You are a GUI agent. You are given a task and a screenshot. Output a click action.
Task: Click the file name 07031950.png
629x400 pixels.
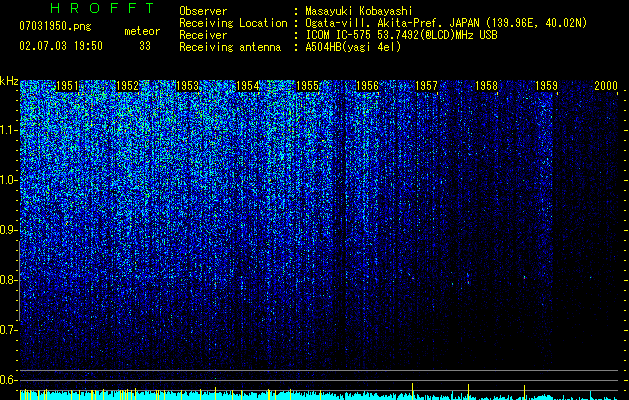pyautogui.click(x=55, y=27)
